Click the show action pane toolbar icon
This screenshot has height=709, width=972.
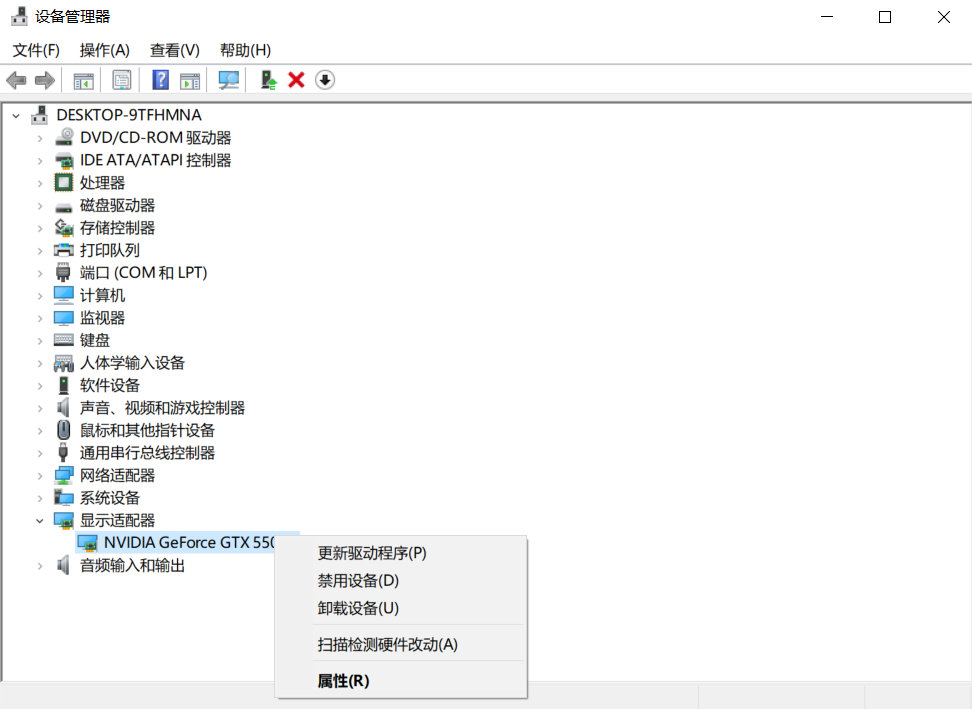(x=190, y=79)
